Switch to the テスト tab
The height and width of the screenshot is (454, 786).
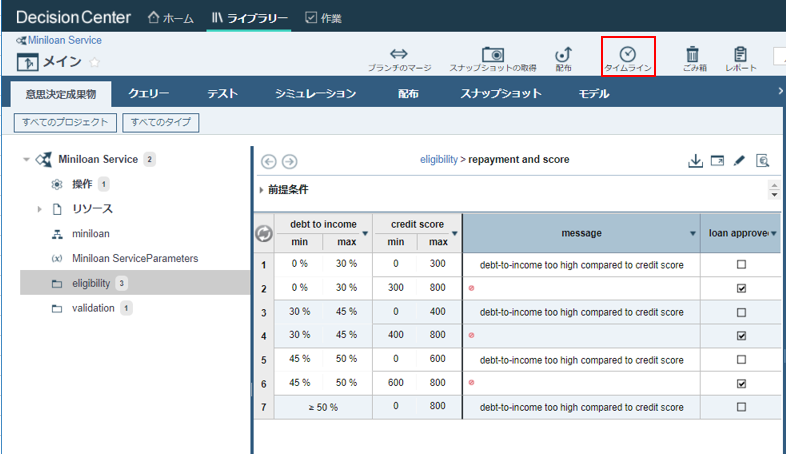[x=223, y=94]
